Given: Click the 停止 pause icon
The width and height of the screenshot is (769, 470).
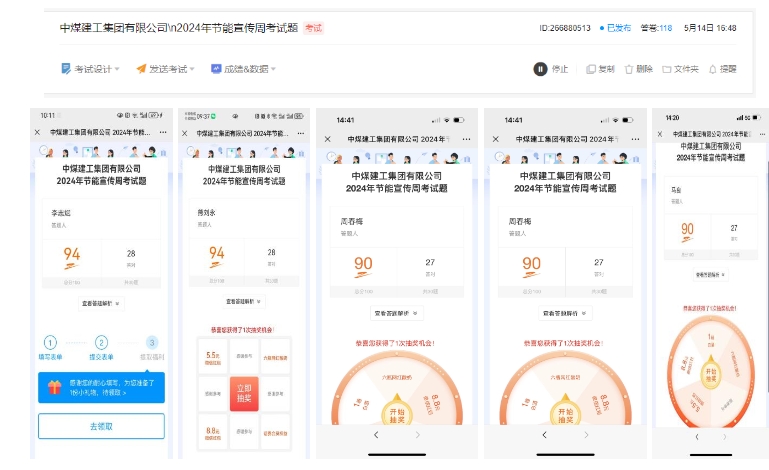Looking at the screenshot, I should pos(540,69).
